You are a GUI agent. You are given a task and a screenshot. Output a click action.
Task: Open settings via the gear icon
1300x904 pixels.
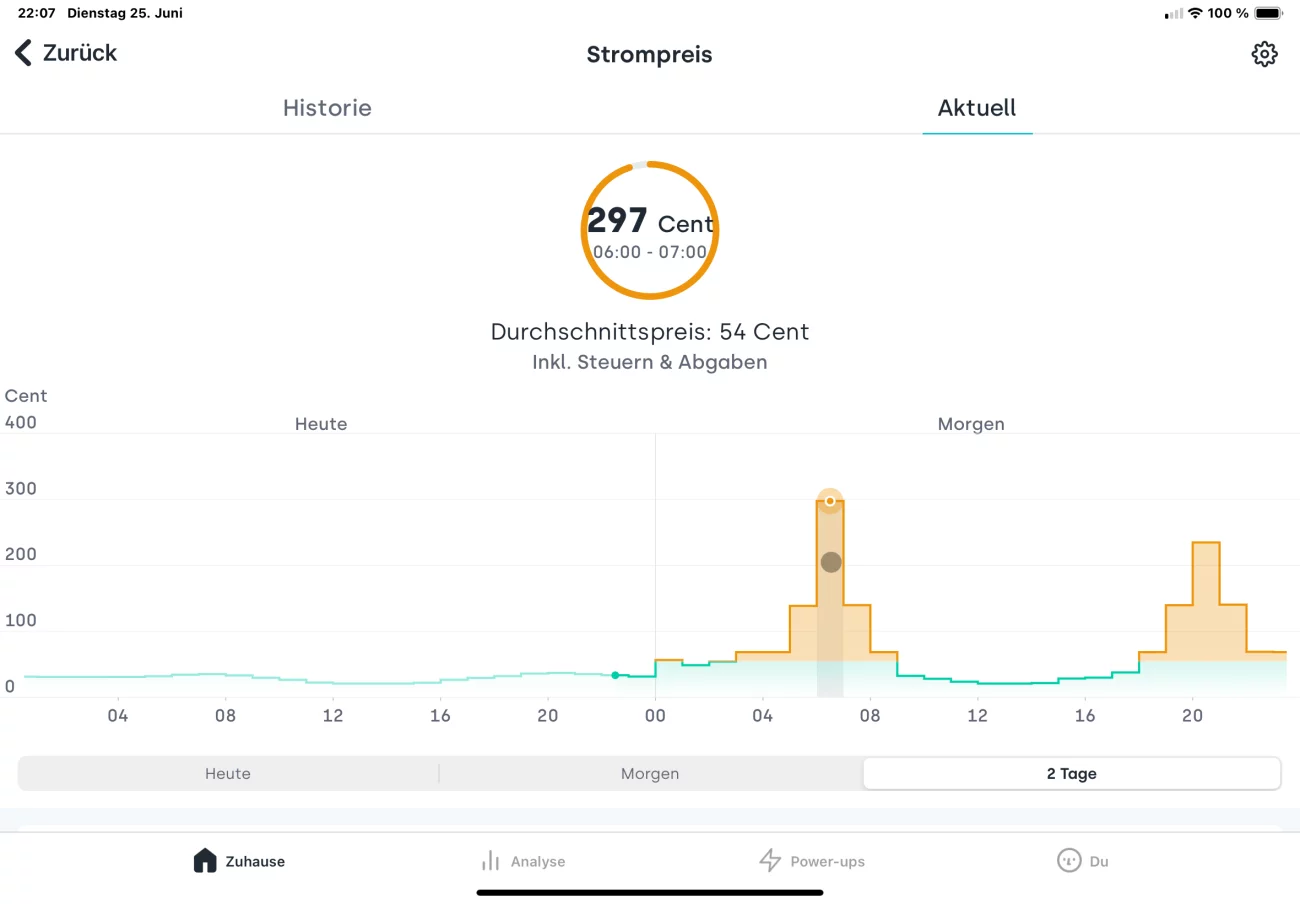point(1264,54)
